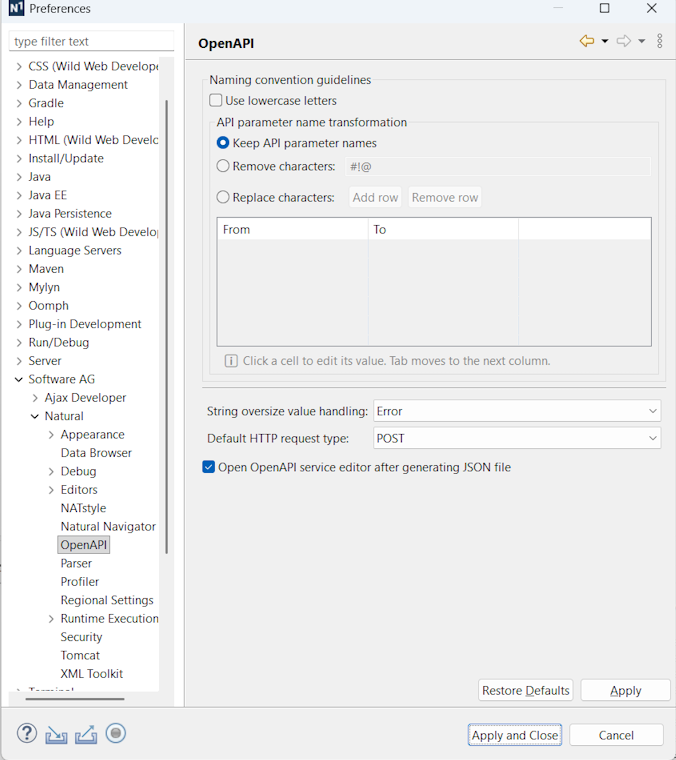This screenshot has width=676, height=760.
Task: Expand the Debug node under Natural
Action: [x=51, y=472]
